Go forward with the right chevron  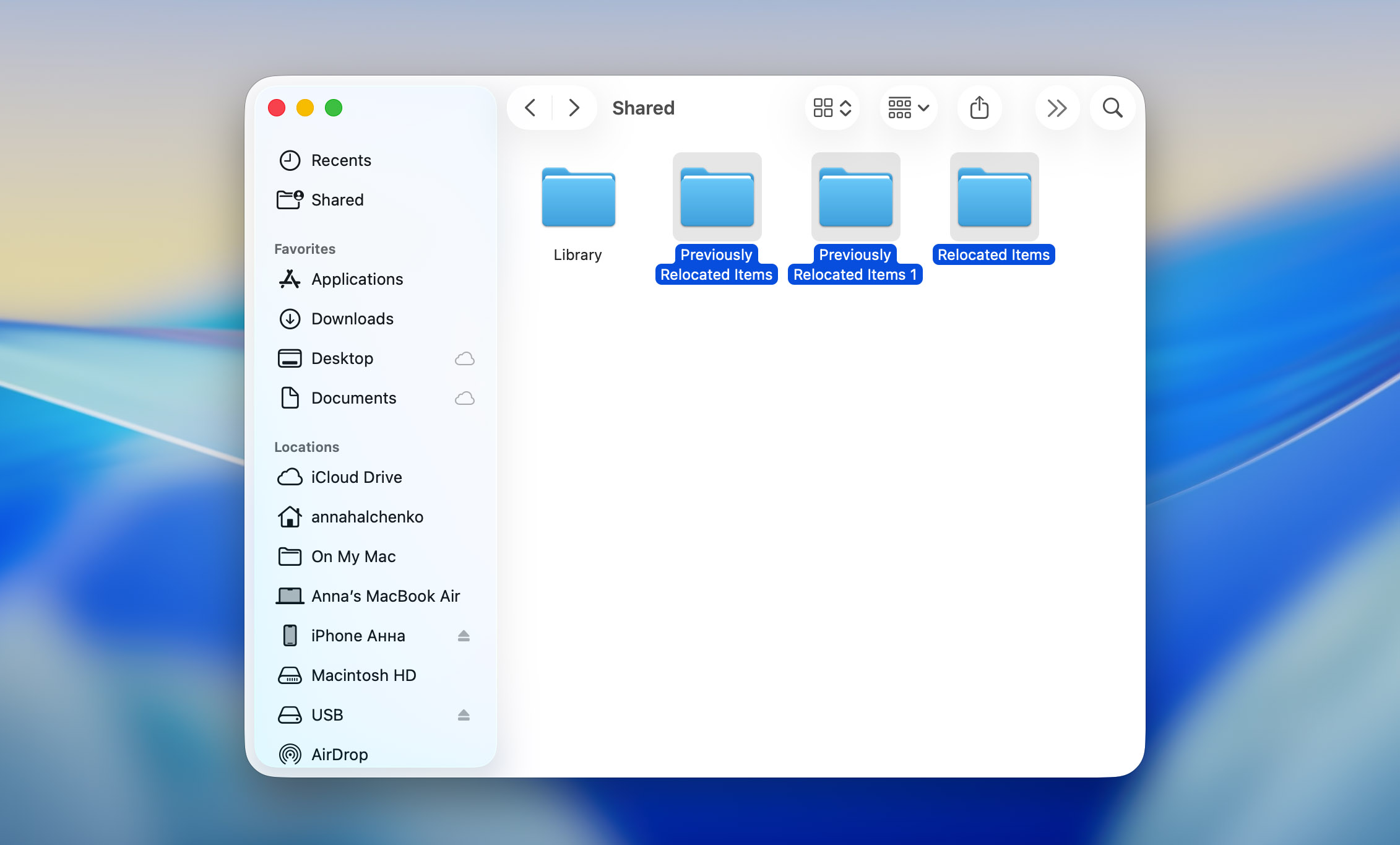pyautogui.click(x=574, y=108)
